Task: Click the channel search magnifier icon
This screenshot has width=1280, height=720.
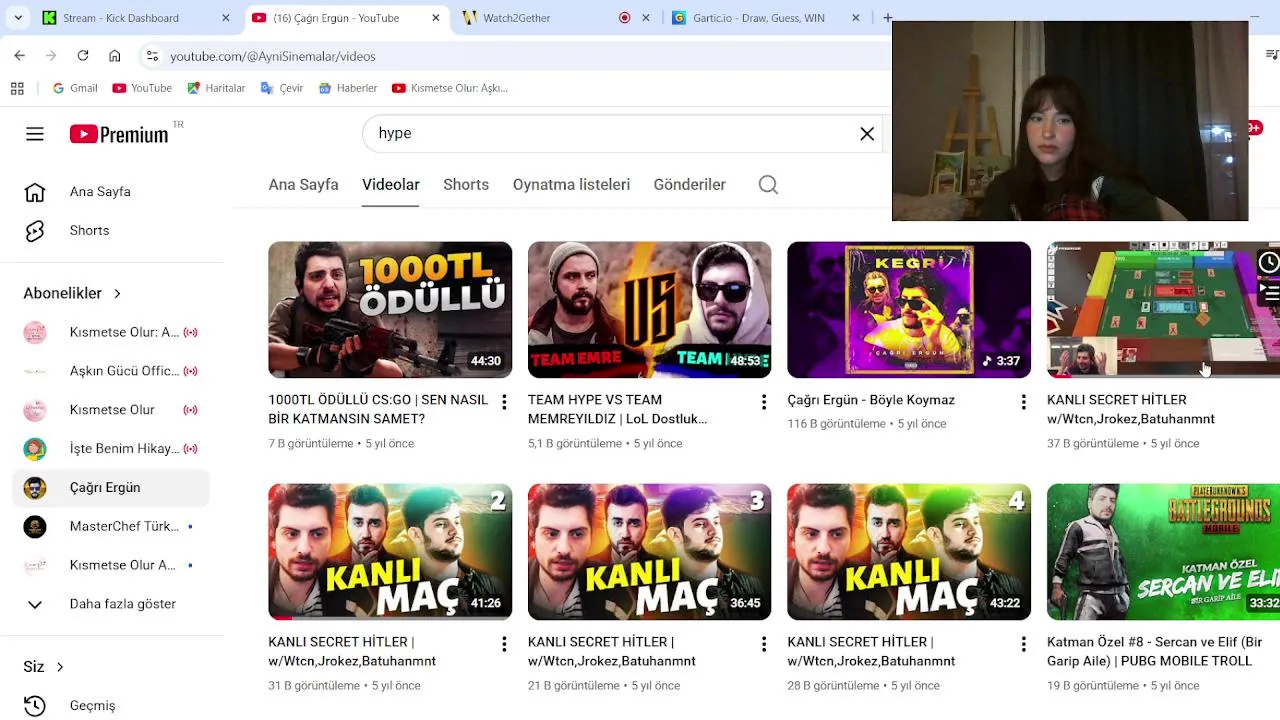Action: point(768,184)
